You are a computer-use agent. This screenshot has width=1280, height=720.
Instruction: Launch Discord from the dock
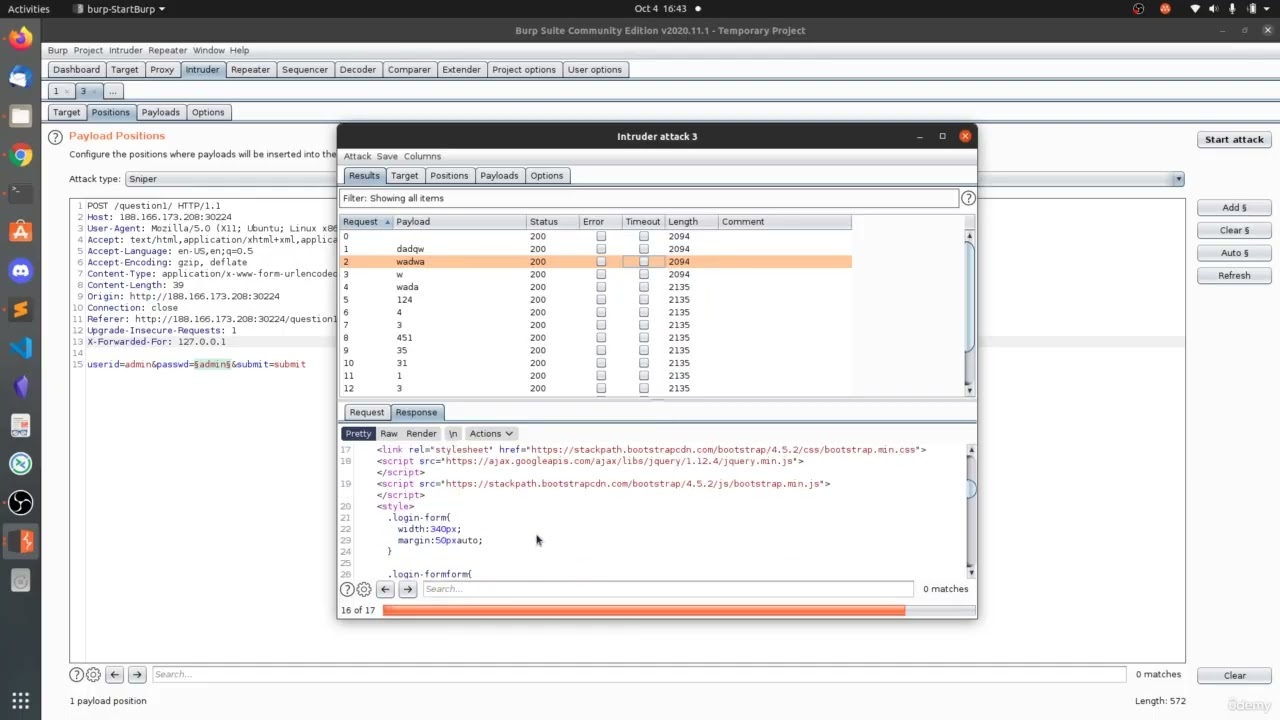tap(20, 271)
